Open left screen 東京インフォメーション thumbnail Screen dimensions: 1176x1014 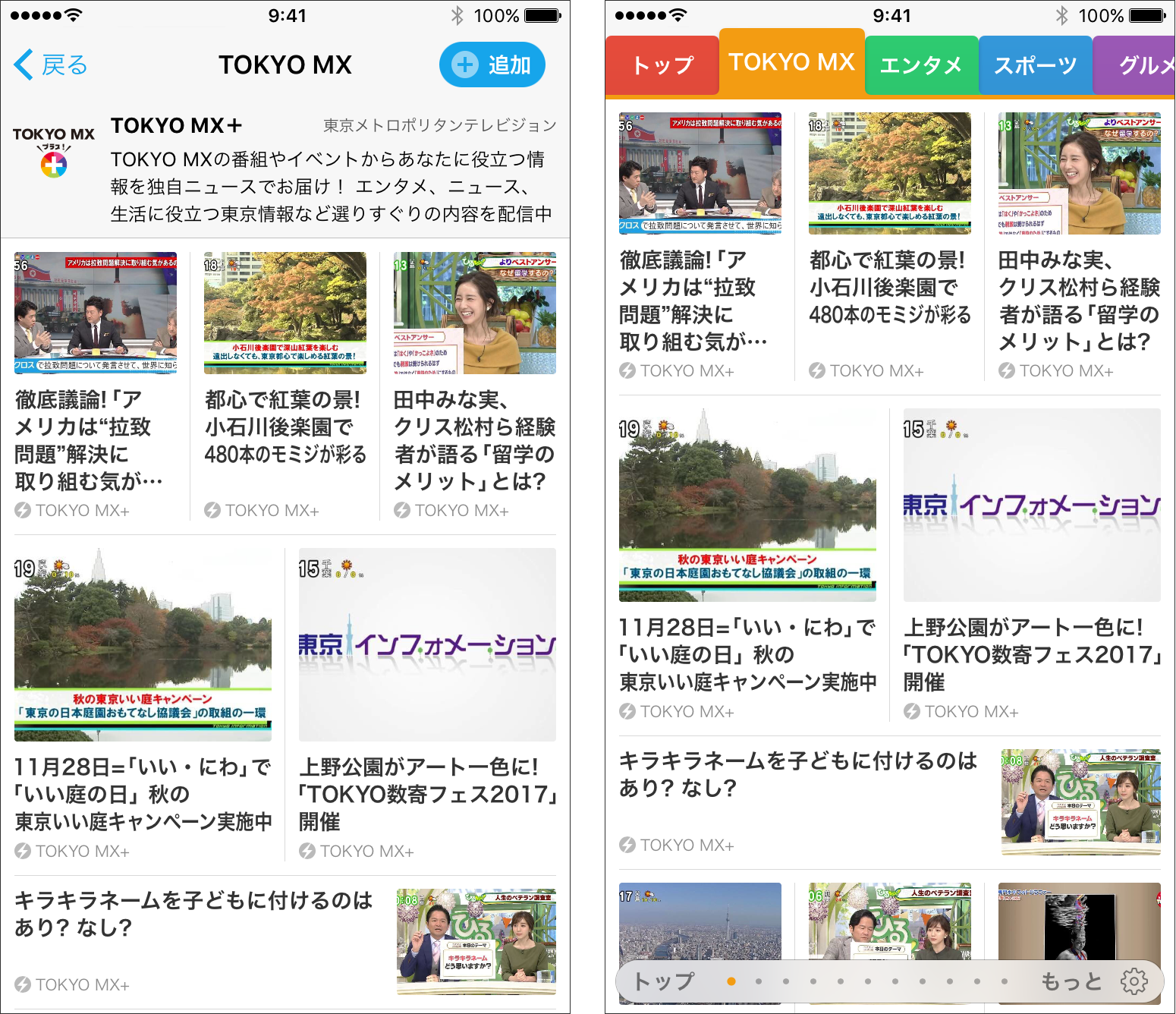(427, 644)
